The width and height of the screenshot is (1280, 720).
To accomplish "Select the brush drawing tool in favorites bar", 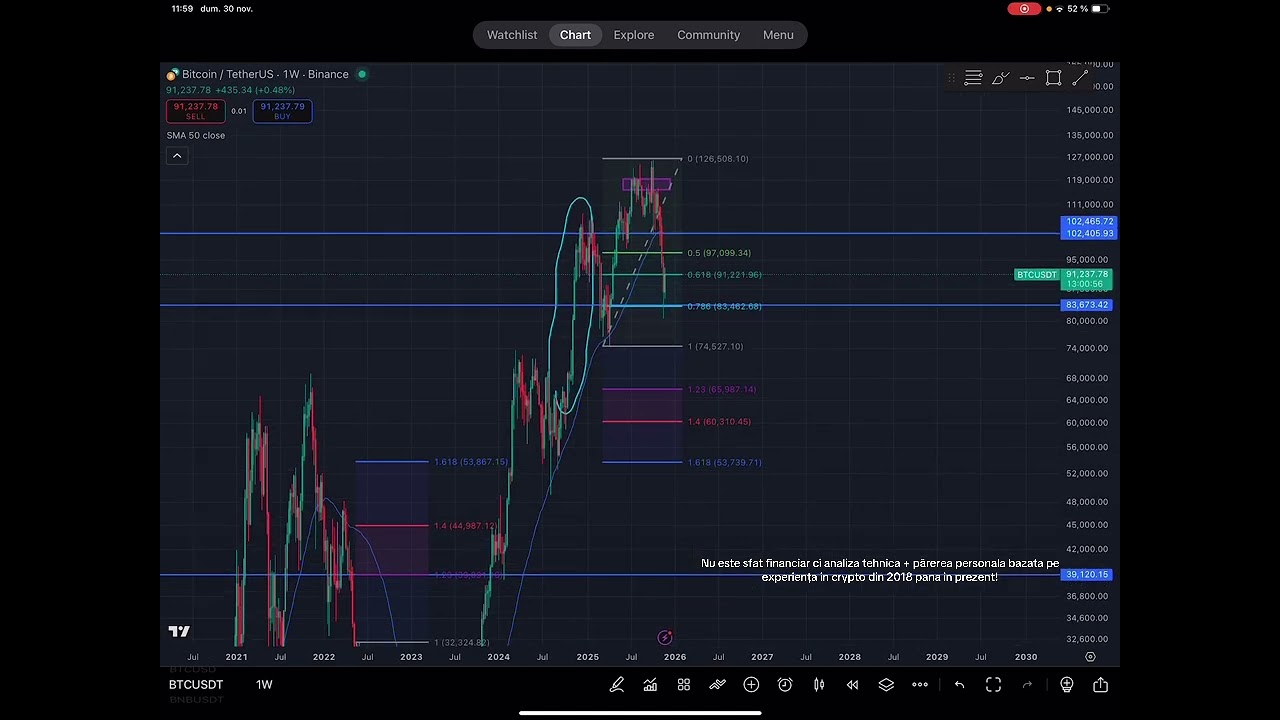I will 1000,78.
